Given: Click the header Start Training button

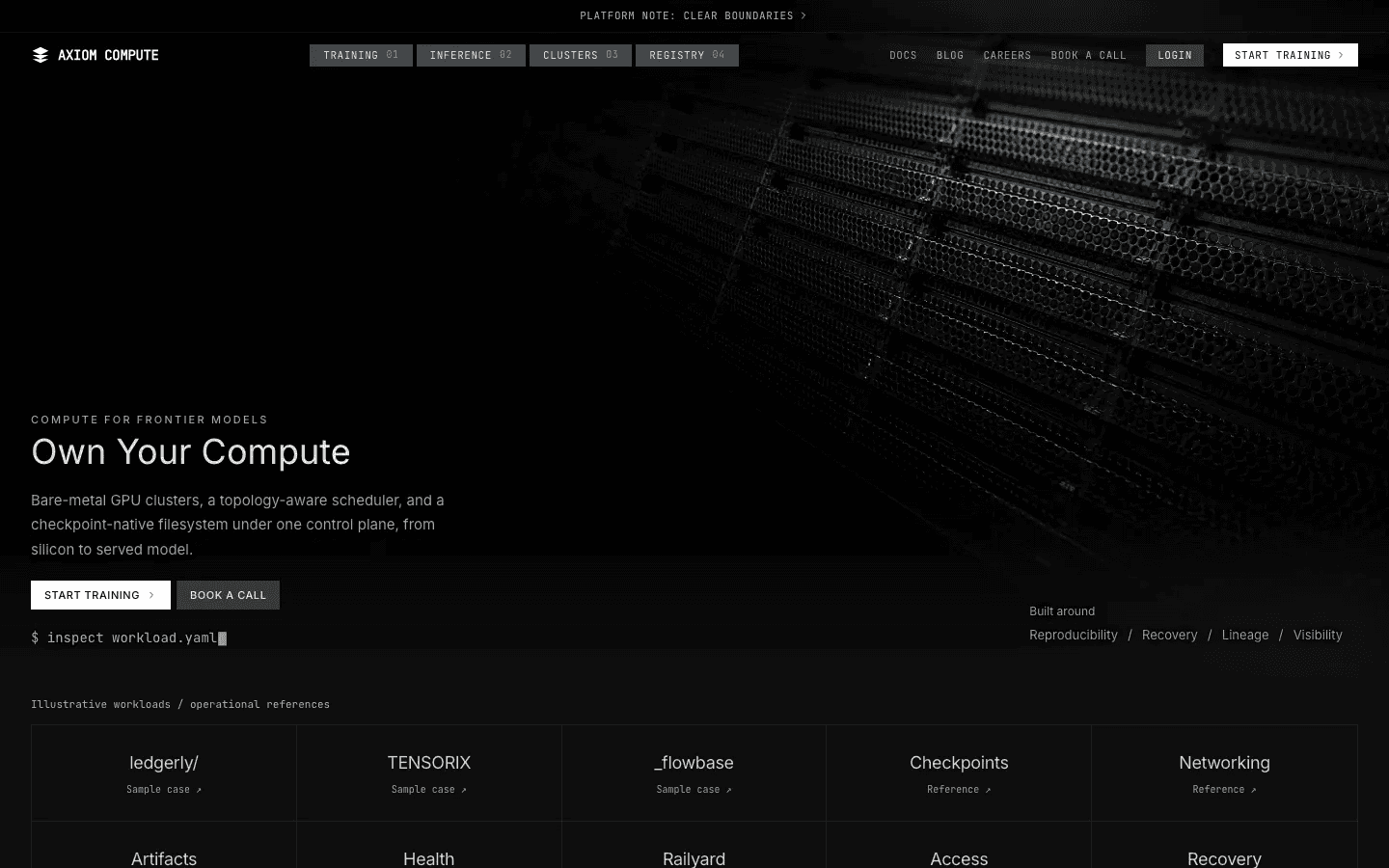Looking at the screenshot, I should tap(1291, 55).
